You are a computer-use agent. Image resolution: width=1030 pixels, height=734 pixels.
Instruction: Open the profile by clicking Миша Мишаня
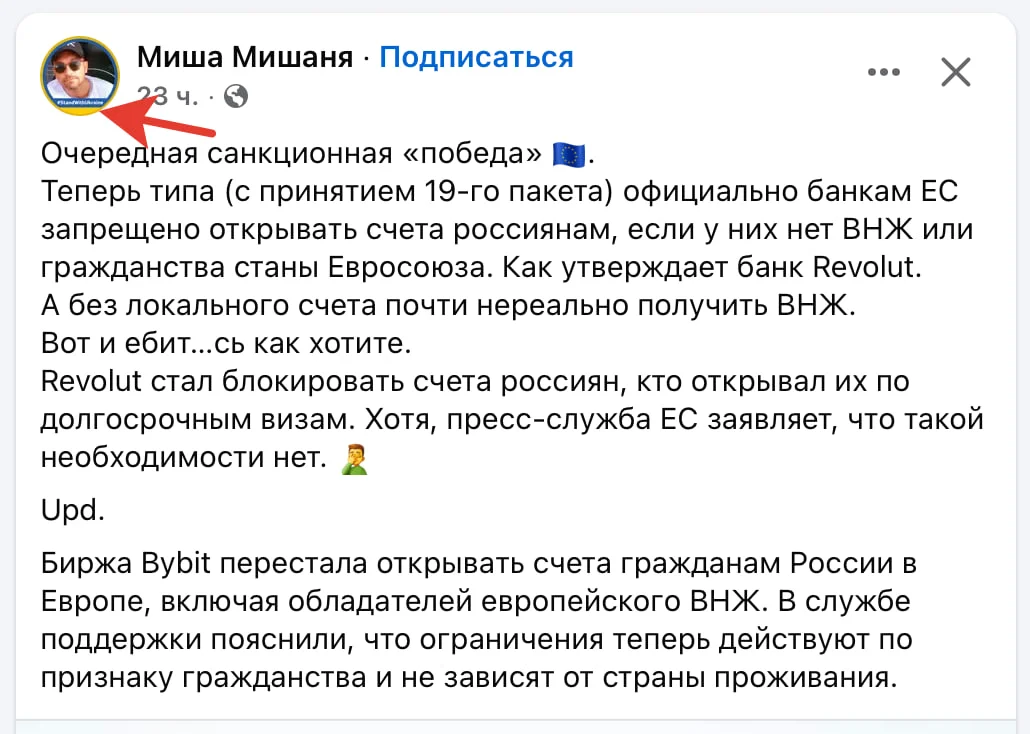click(x=247, y=57)
